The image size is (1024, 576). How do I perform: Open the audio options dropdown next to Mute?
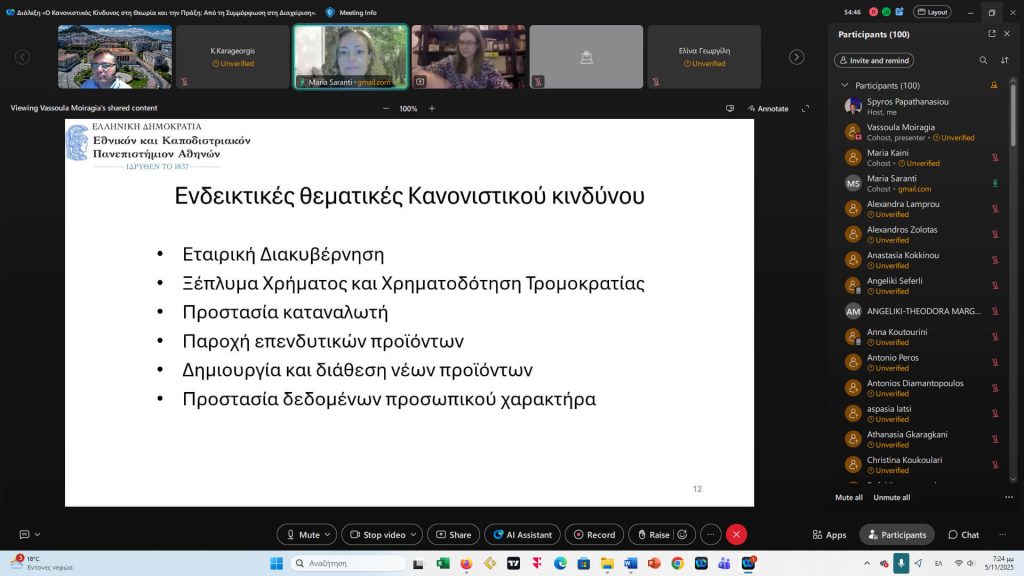pos(330,534)
